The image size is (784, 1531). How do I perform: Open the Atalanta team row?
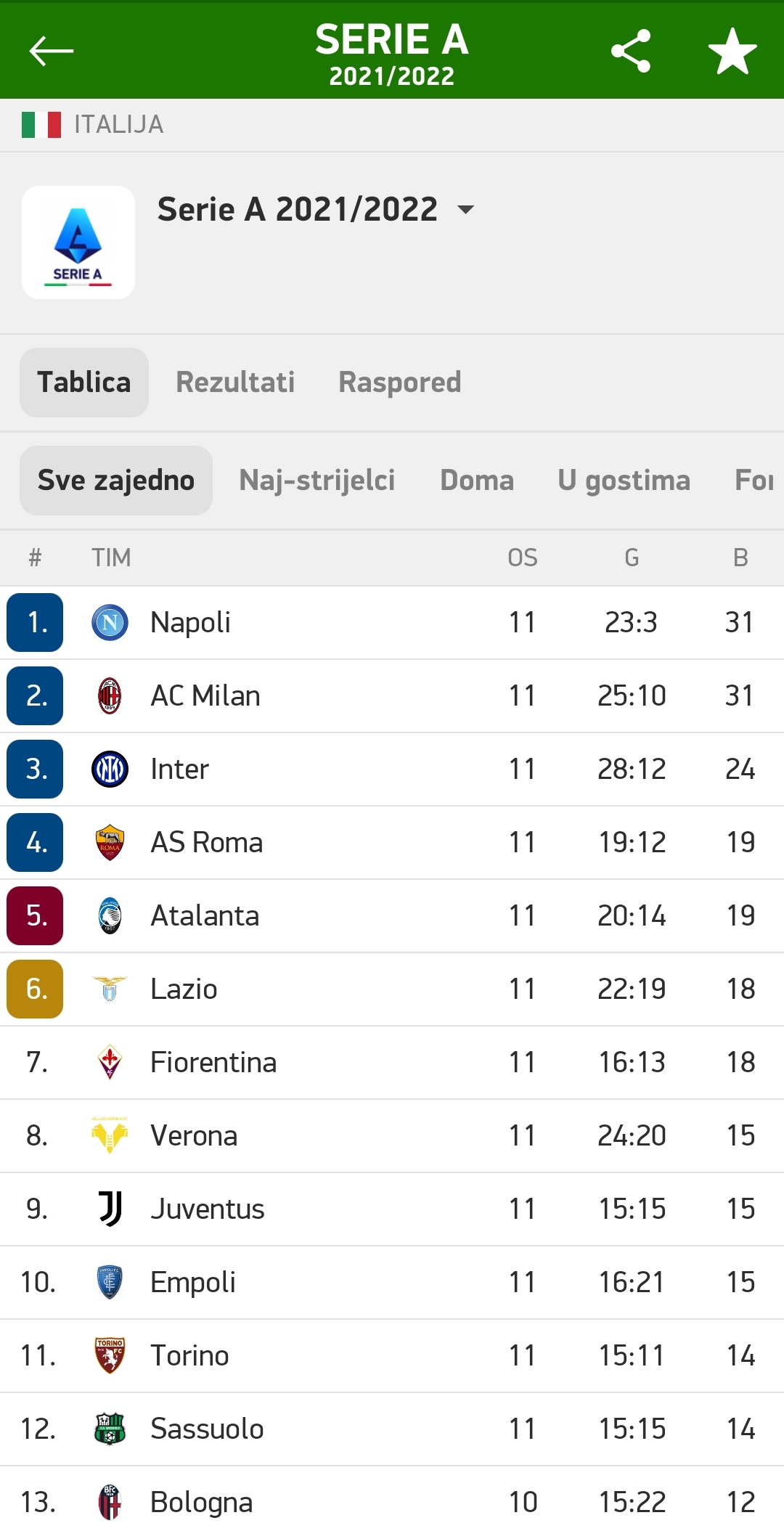point(392,916)
